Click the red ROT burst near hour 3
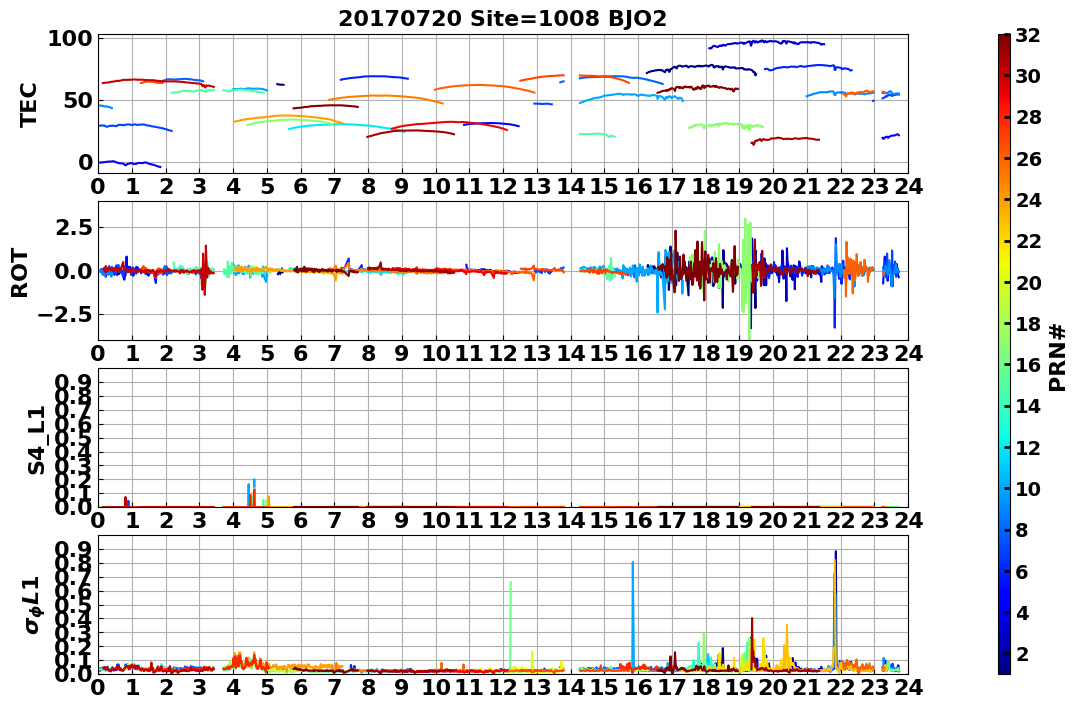The width and height of the screenshot is (1077, 709). click(204, 270)
